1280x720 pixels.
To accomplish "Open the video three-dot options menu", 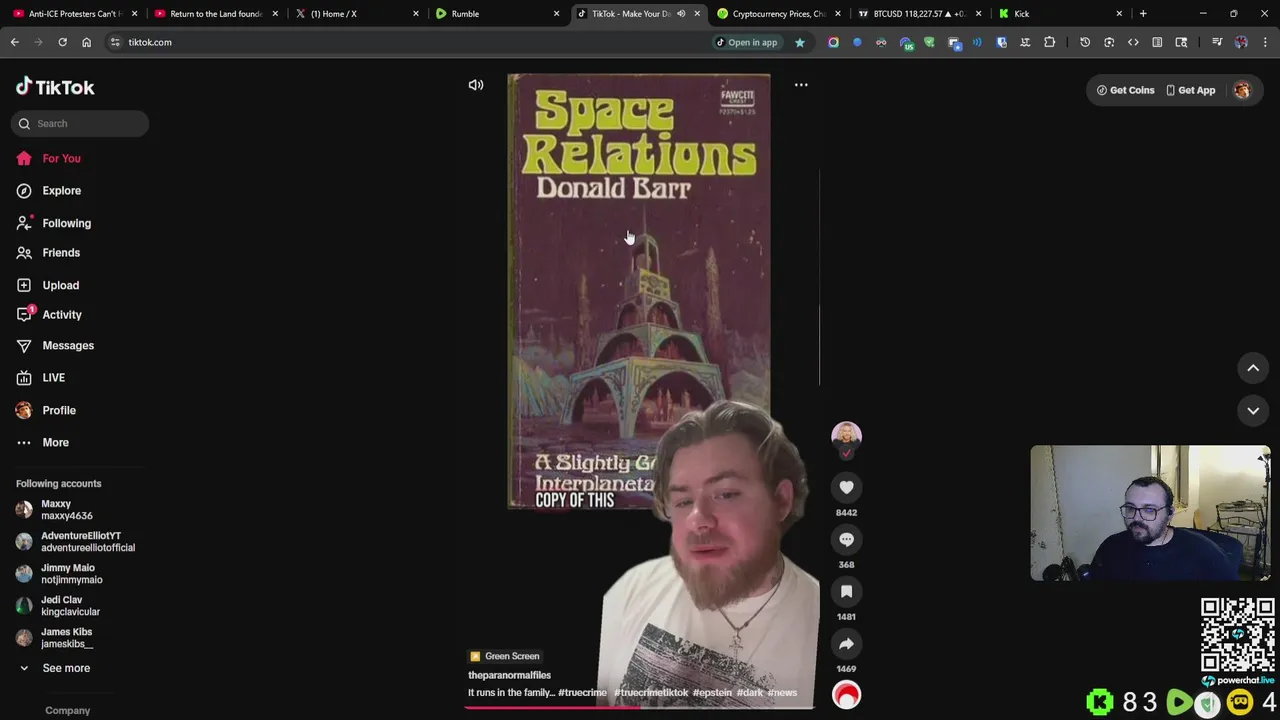I will [801, 85].
